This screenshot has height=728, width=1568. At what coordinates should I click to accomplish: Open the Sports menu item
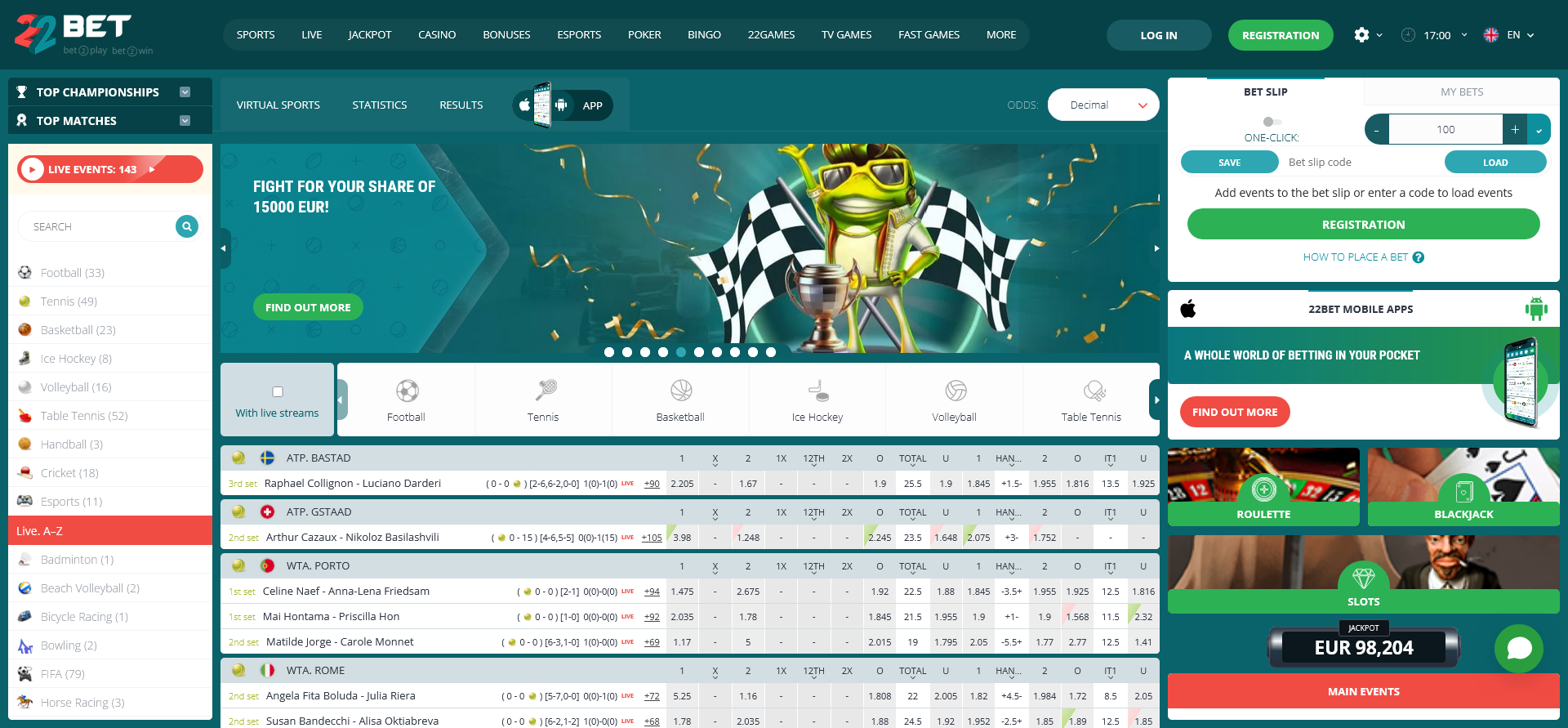[256, 35]
